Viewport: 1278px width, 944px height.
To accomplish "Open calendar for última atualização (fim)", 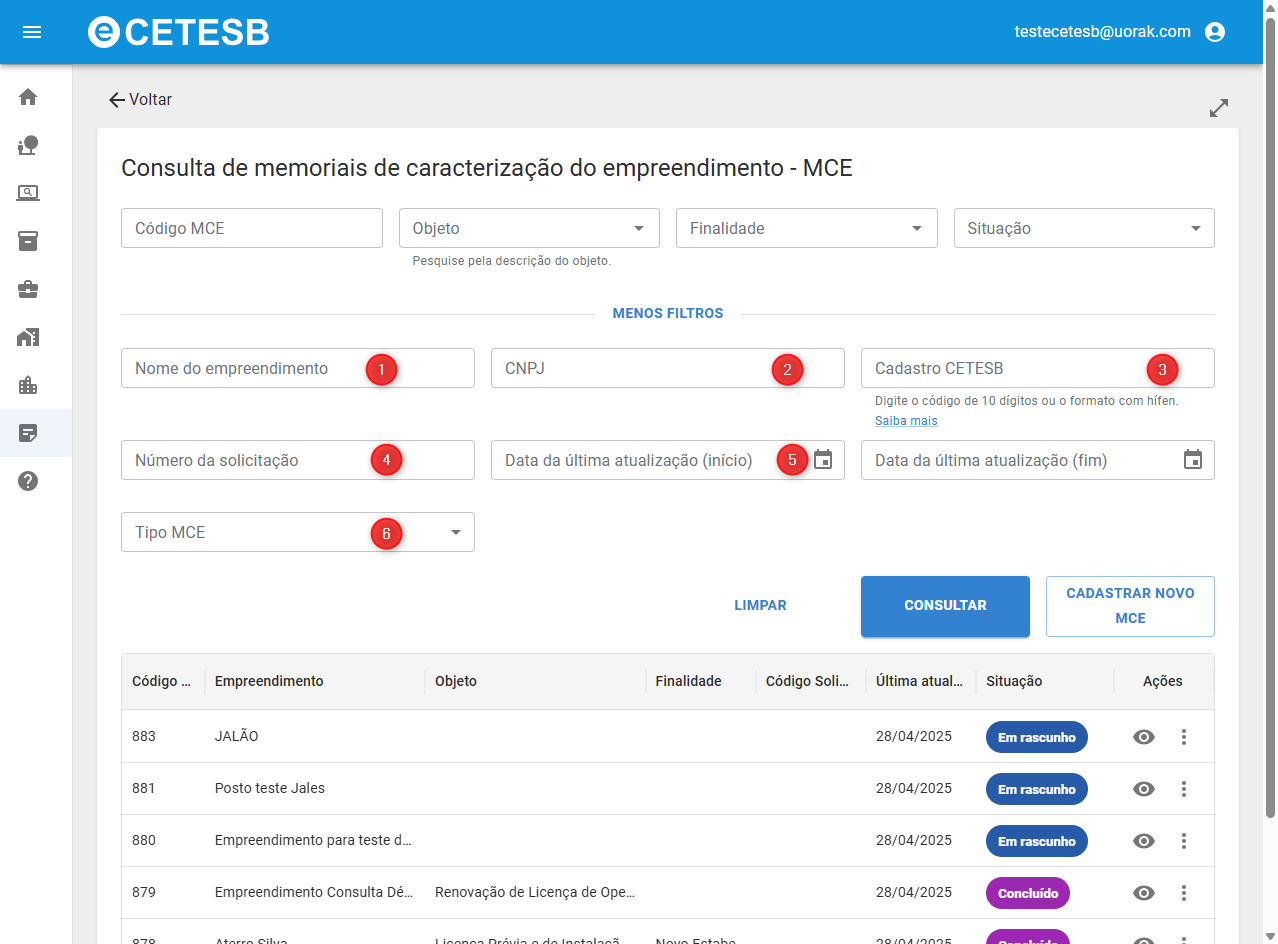I will tap(1192, 460).
